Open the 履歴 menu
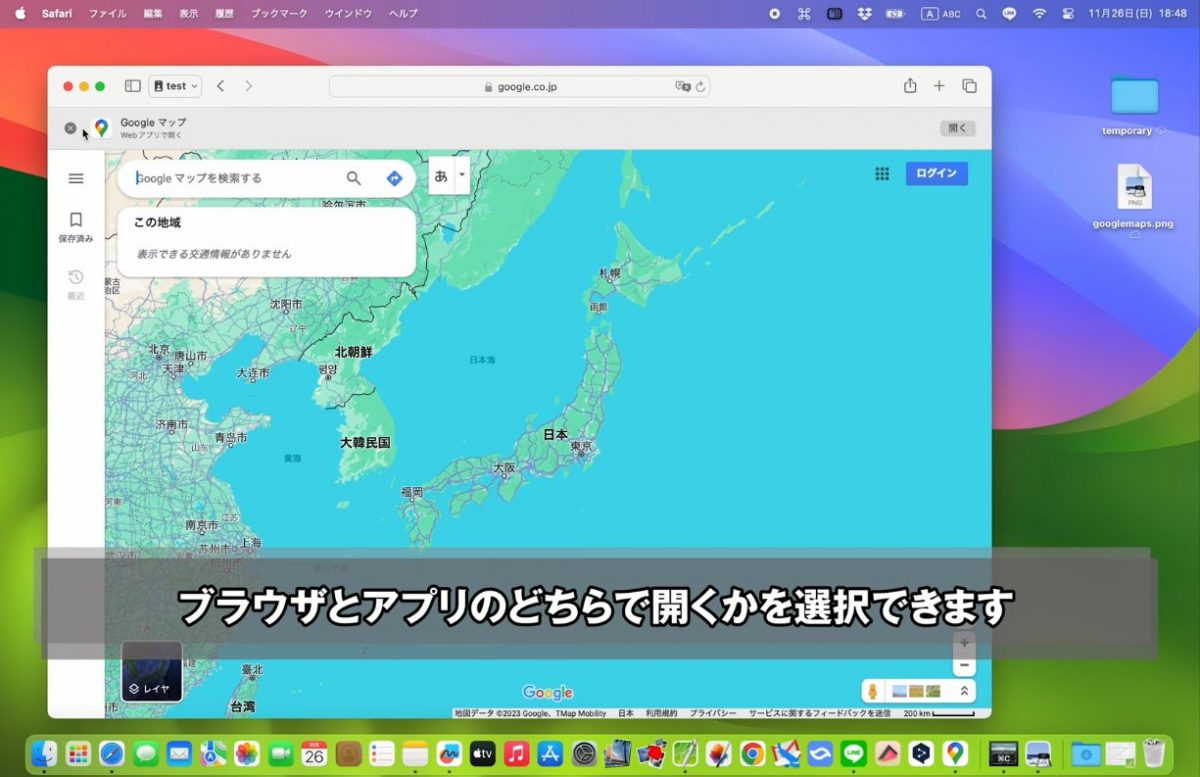Image resolution: width=1200 pixels, height=777 pixels. coord(224,14)
